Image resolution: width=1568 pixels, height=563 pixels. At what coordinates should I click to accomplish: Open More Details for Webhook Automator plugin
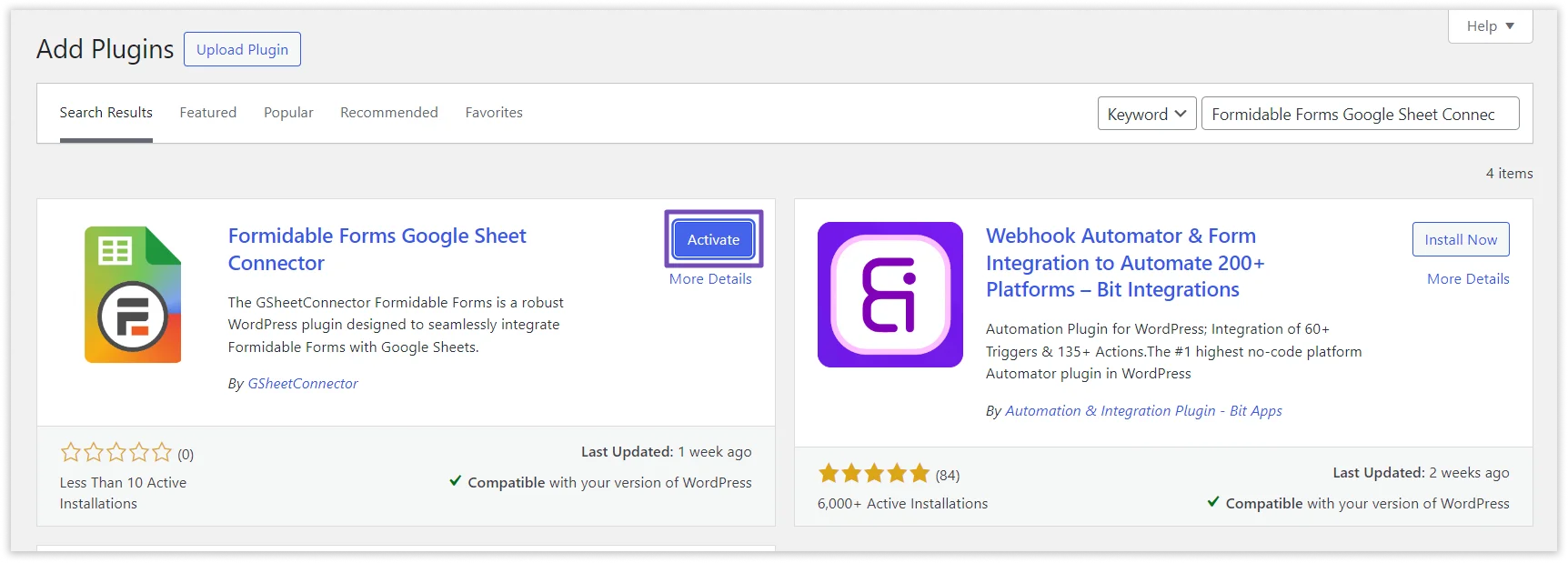(1467, 279)
